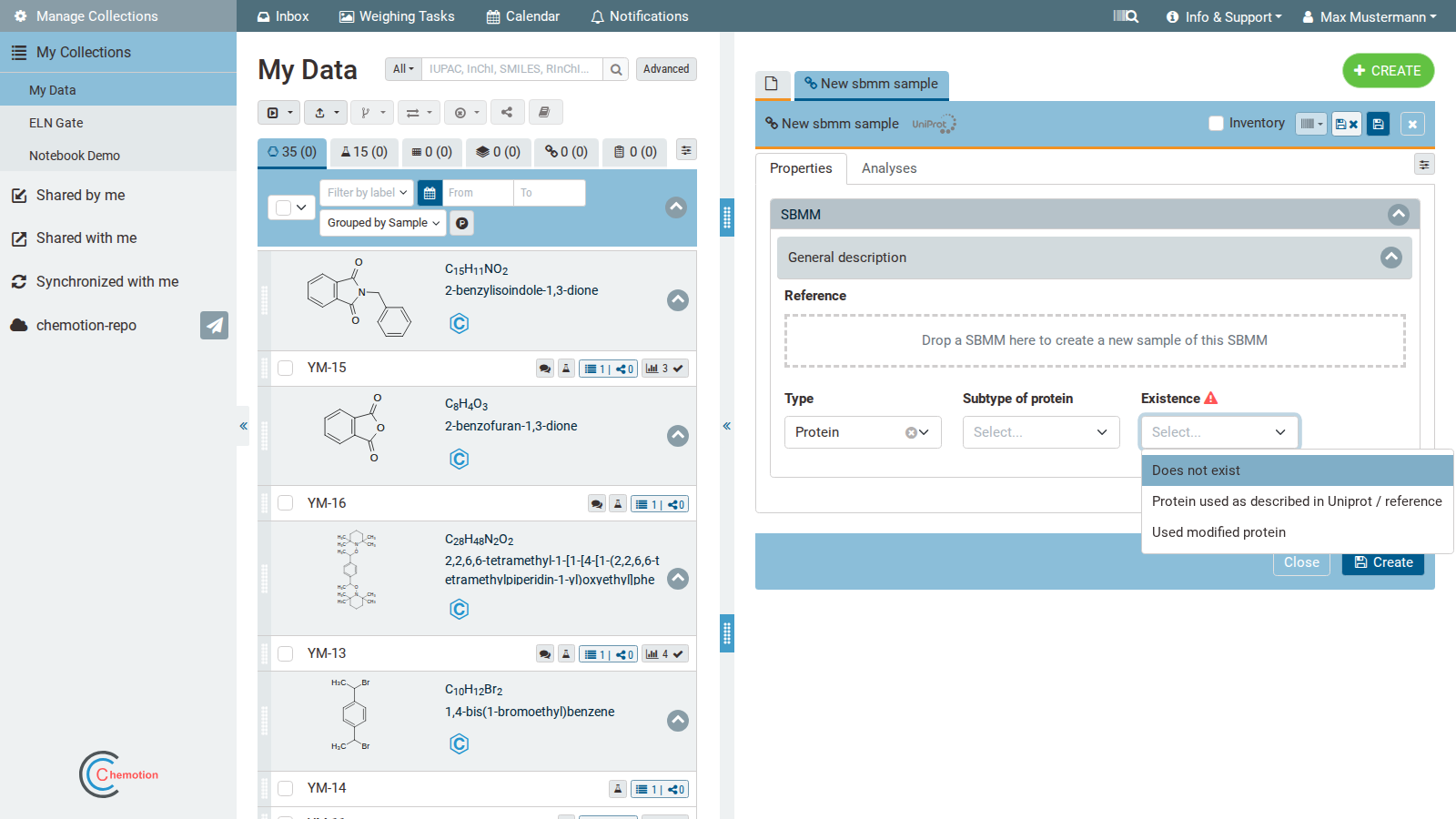Select 'Does not exist' existence option
This screenshot has width=1456, height=819.
pyautogui.click(x=1298, y=470)
